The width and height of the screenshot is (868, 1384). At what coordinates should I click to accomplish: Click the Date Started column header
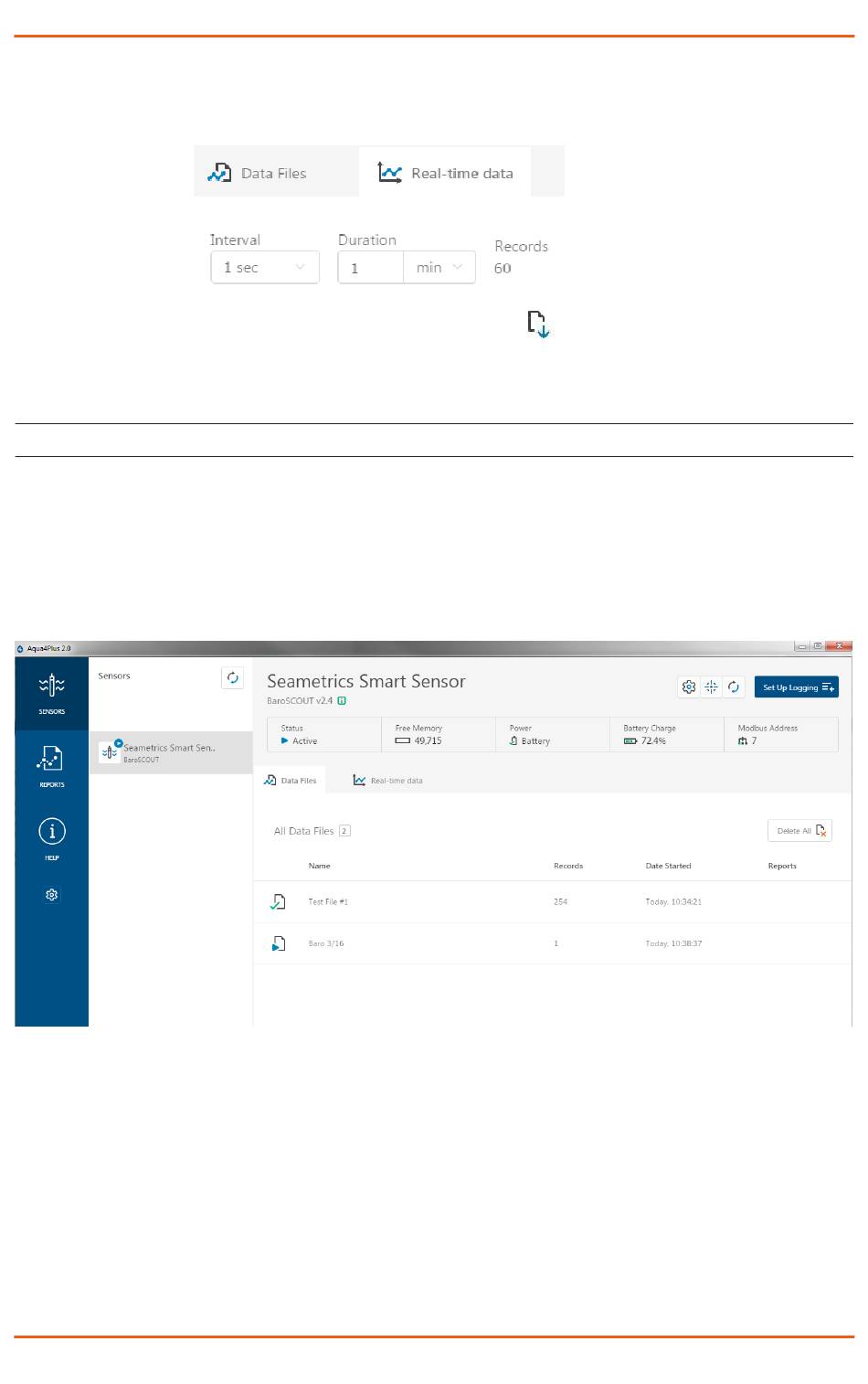pos(669,866)
